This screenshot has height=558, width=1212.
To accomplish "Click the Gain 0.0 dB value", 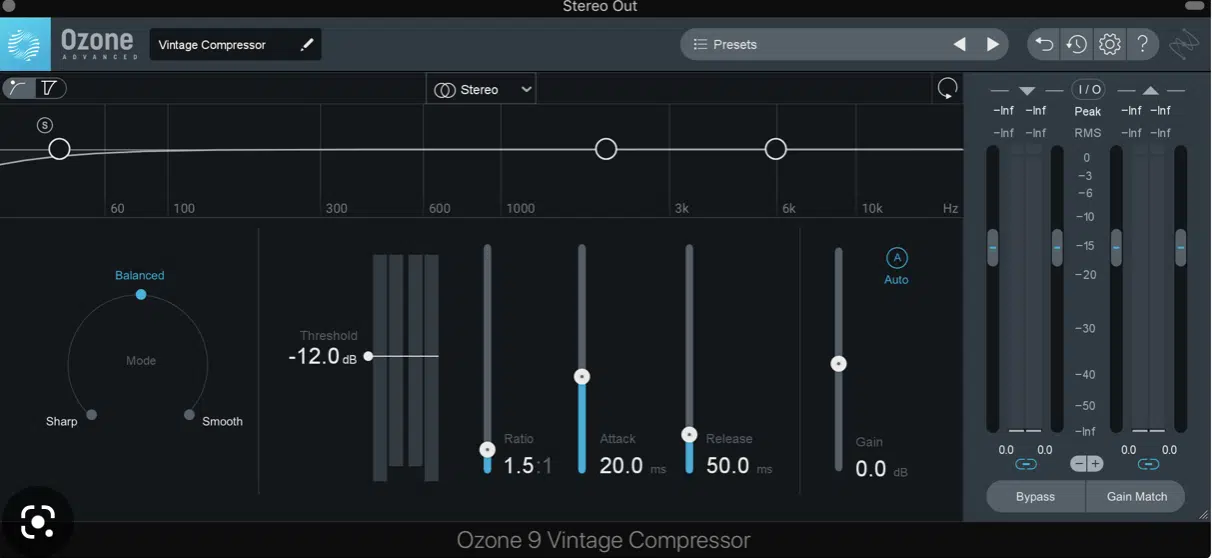I will (x=881, y=469).
